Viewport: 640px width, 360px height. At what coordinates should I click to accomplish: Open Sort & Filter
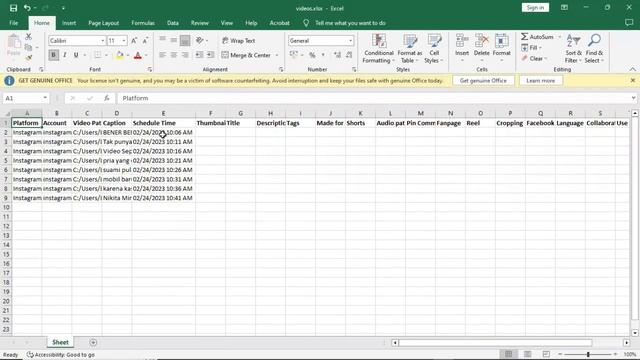573,49
